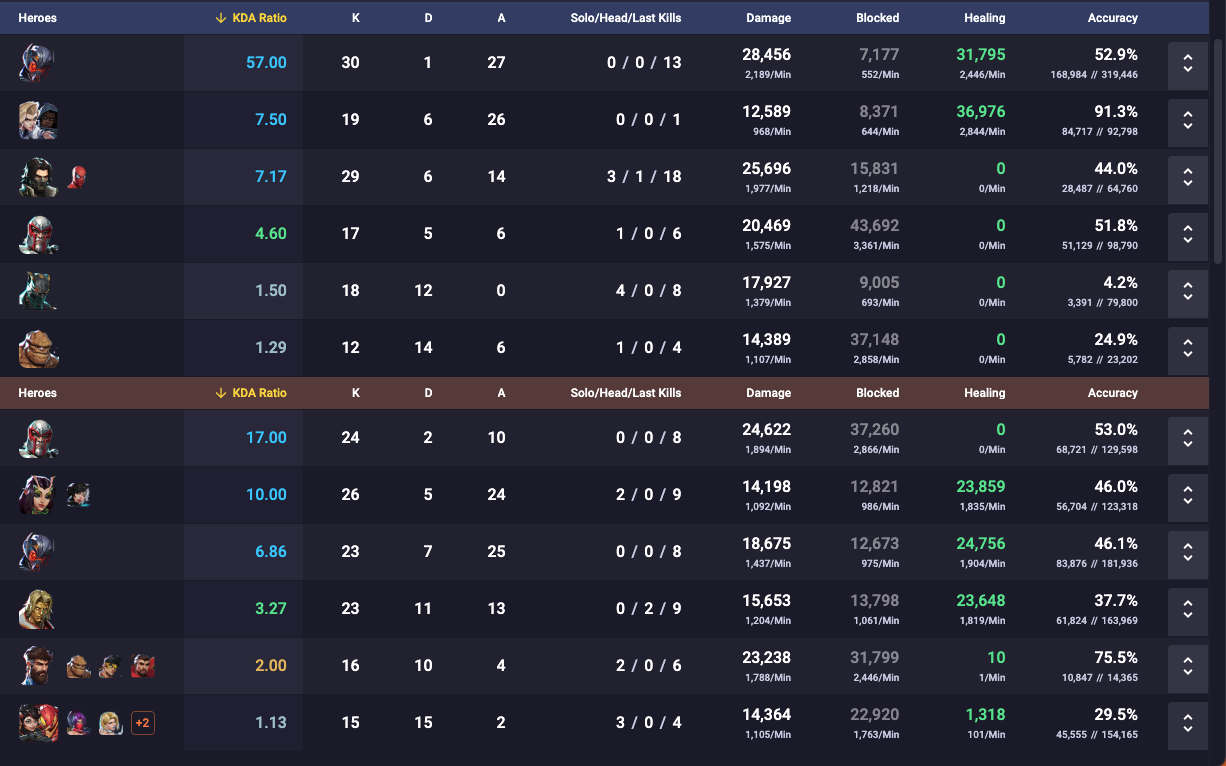Viewport: 1226px width, 766px height.
Task: Click the Winter Soldier hero icon
Action: pos(38,177)
